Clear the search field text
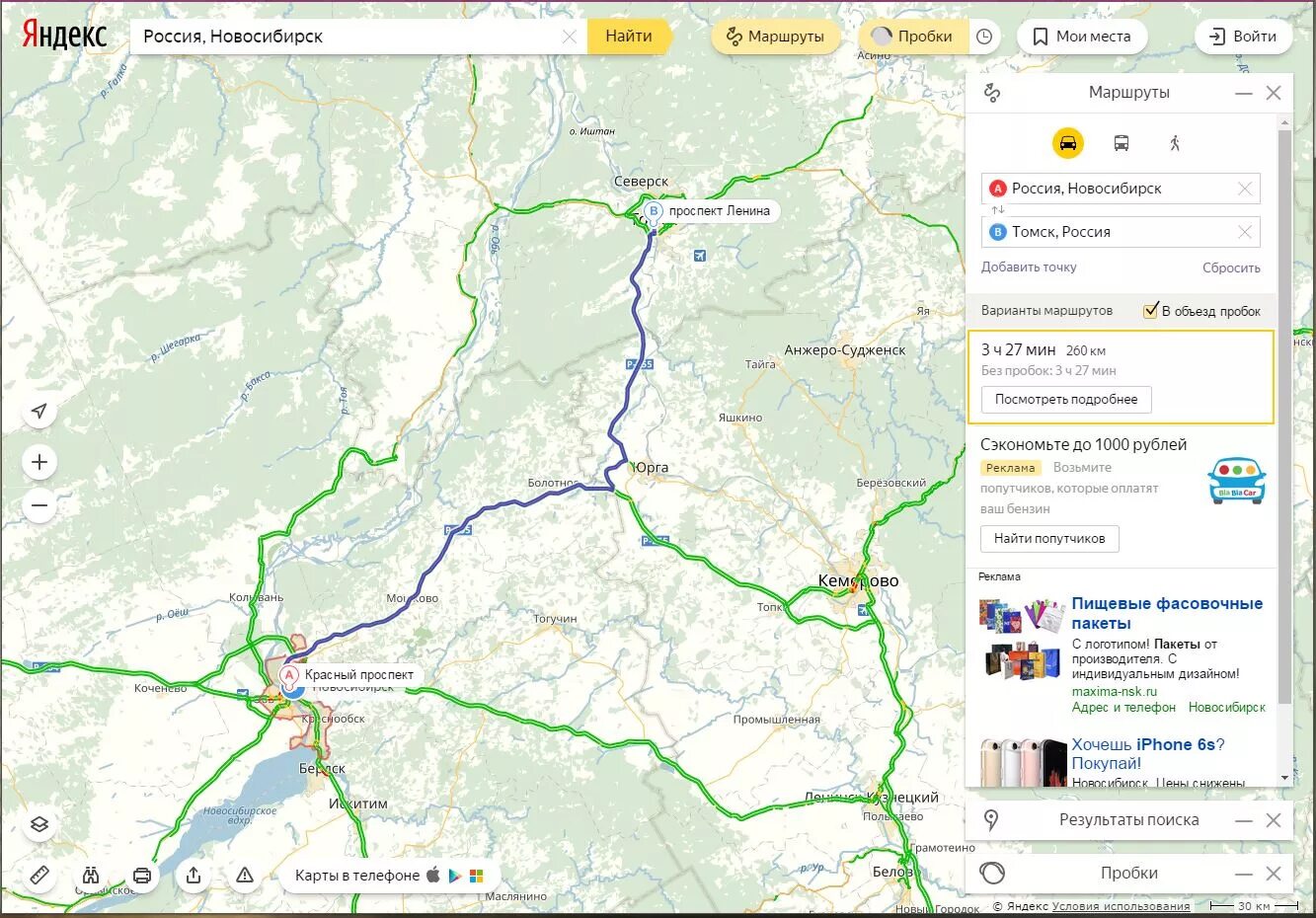The image size is (1316, 918). point(570,37)
